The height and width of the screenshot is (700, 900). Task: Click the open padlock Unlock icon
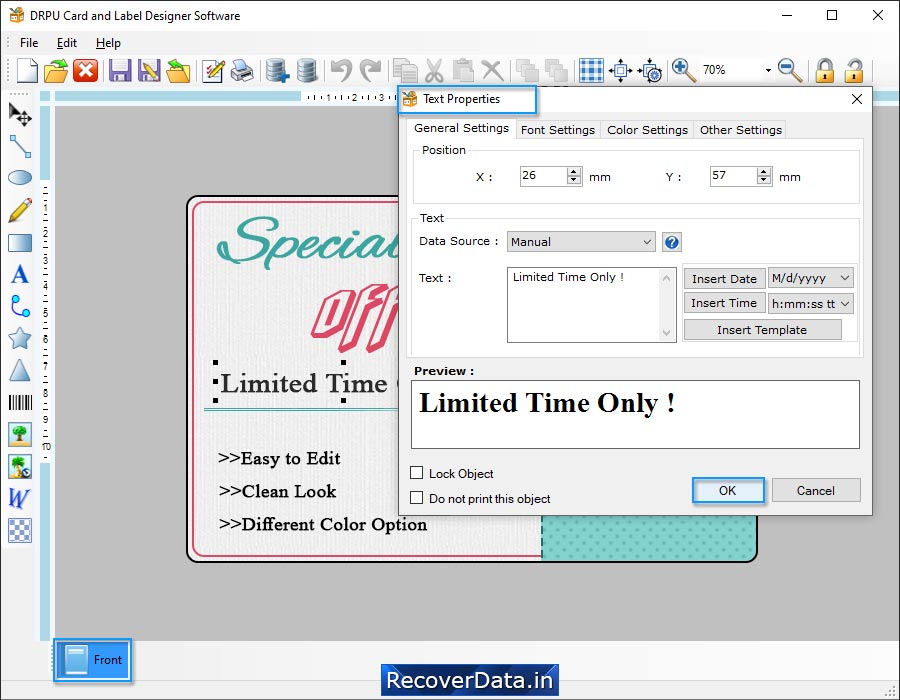click(854, 71)
